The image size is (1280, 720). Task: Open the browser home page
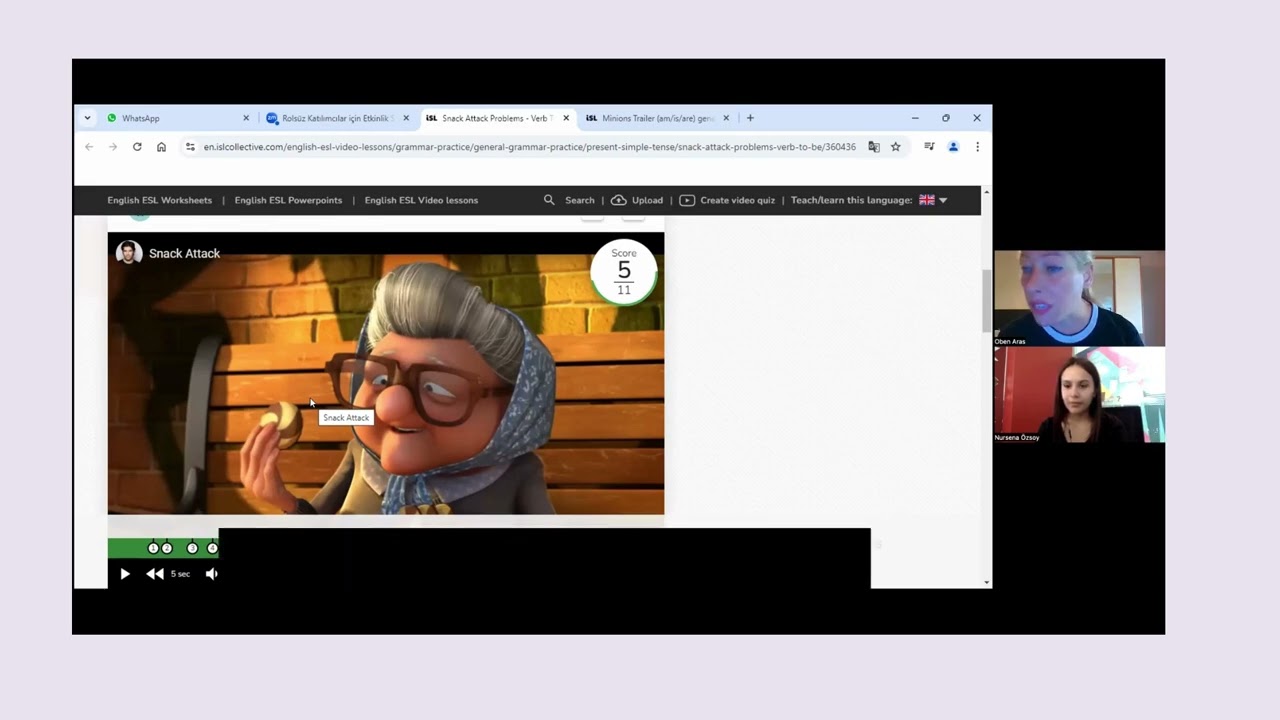[161, 147]
